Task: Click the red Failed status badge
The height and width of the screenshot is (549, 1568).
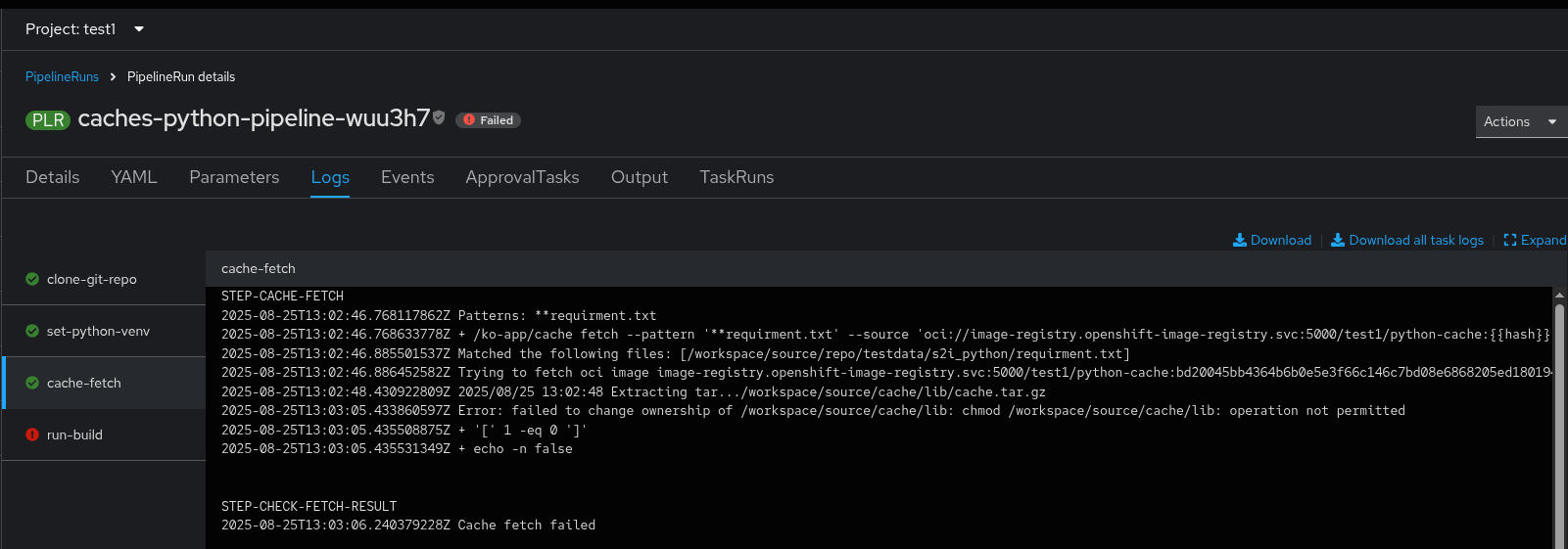Action: (x=488, y=120)
